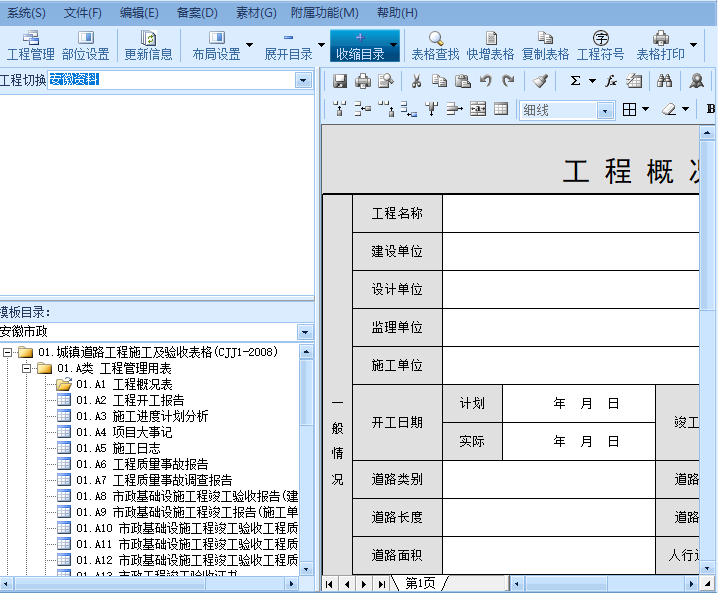Click the Cut scissors icon

point(416,81)
